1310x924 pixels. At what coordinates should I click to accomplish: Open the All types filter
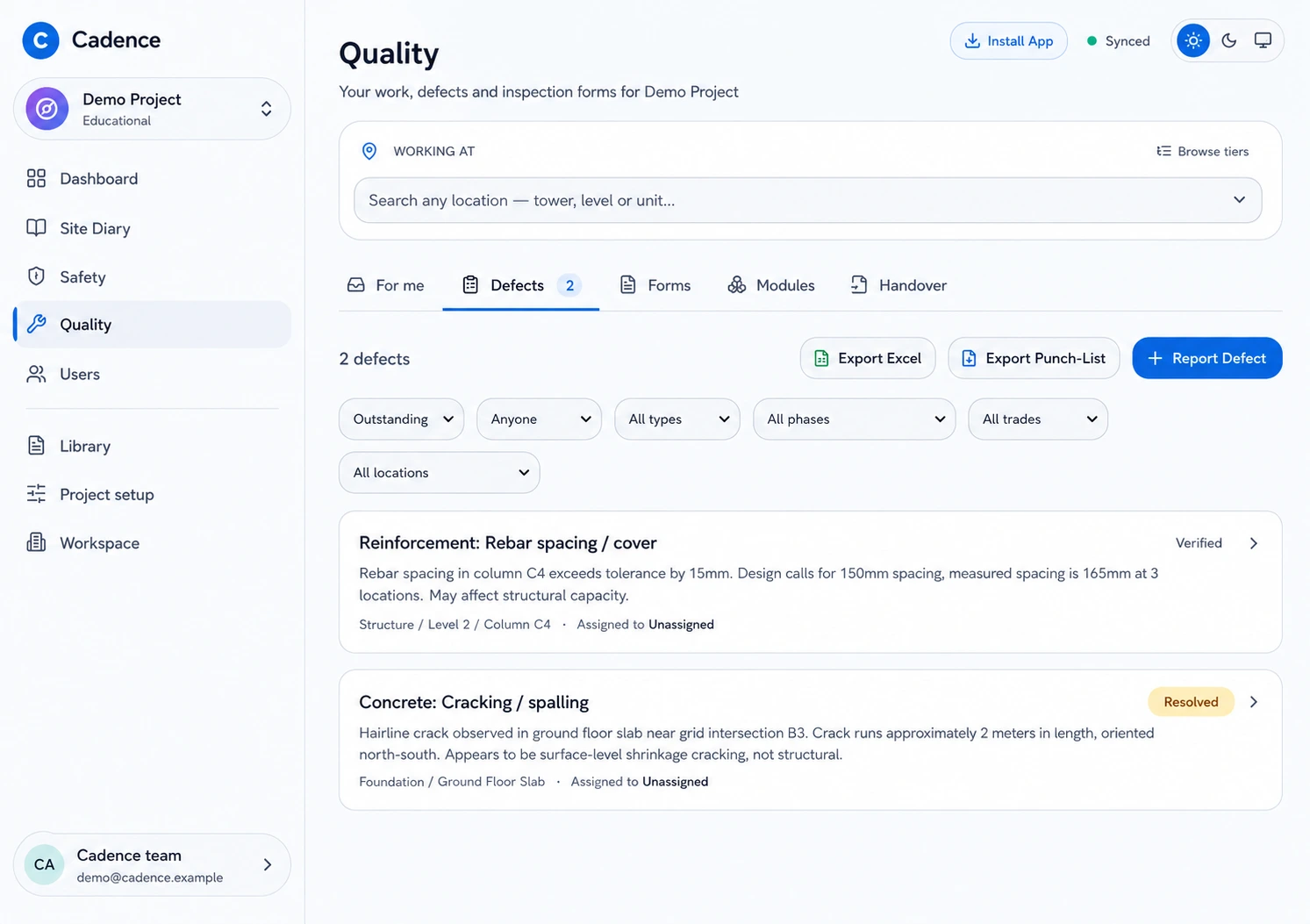(x=677, y=419)
